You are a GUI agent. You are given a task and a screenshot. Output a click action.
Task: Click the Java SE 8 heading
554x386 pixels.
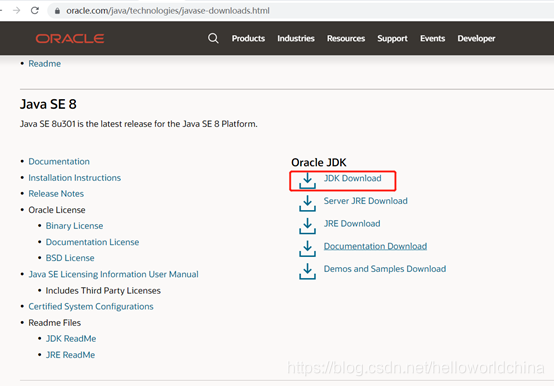tap(48, 104)
